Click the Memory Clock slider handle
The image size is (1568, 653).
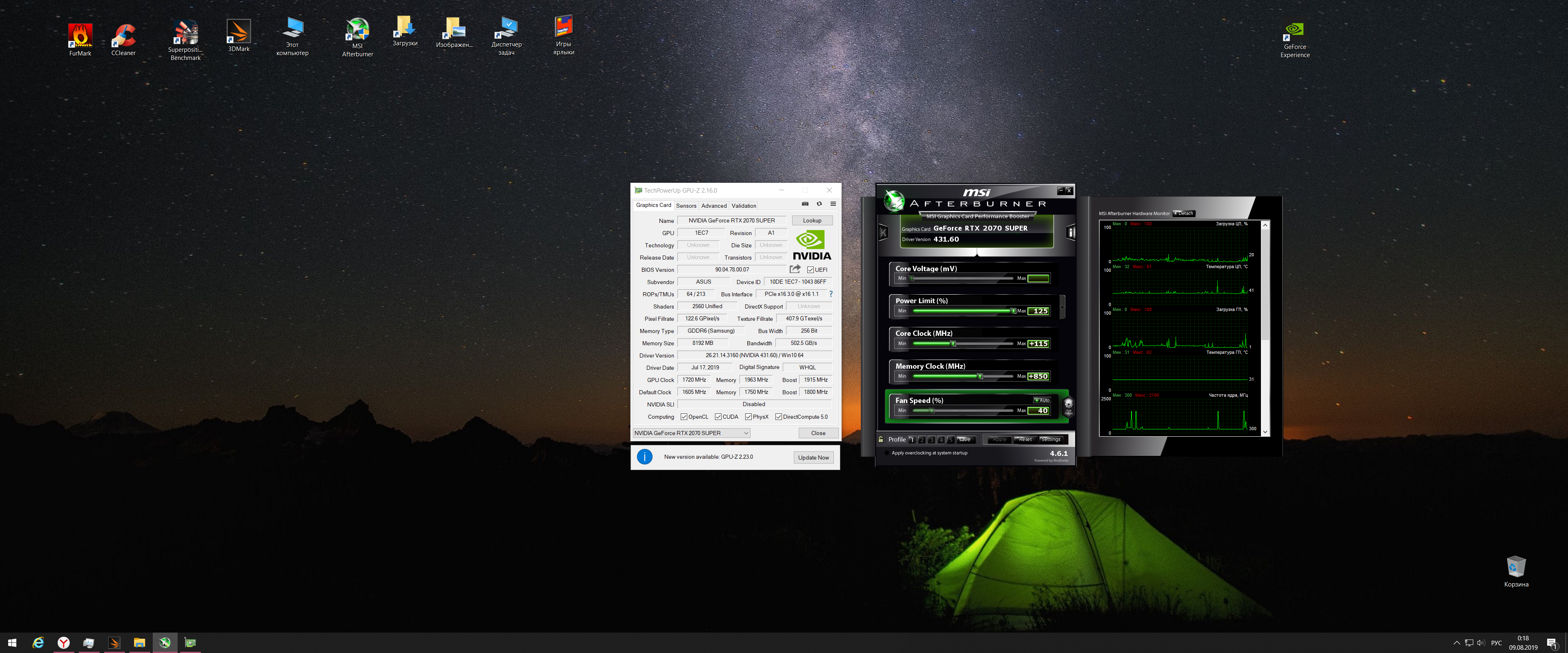[x=980, y=376]
